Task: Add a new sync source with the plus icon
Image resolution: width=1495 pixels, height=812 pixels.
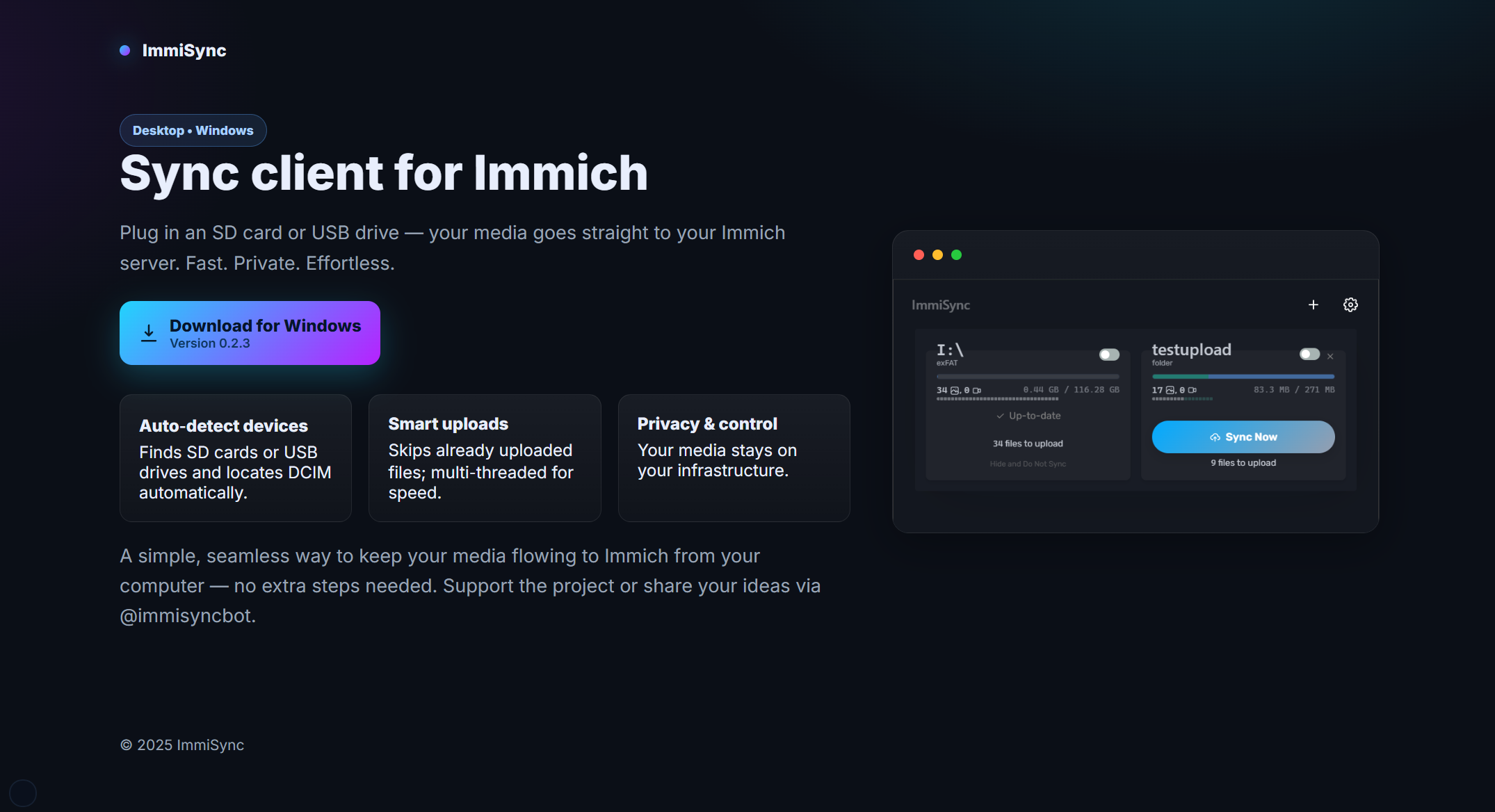Action: click(x=1314, y=304)
